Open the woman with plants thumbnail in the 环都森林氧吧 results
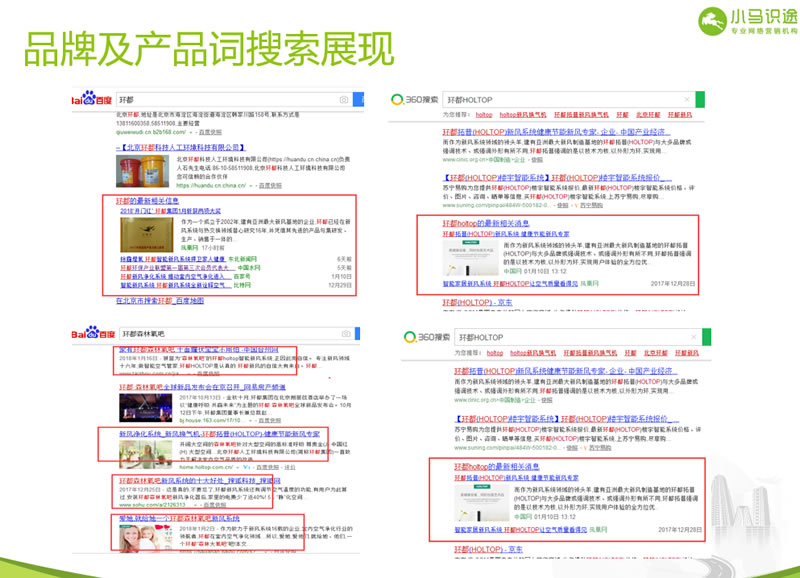The width and height of the screenshot is (800, 578). pyautogui.click(x=146, y=454)
